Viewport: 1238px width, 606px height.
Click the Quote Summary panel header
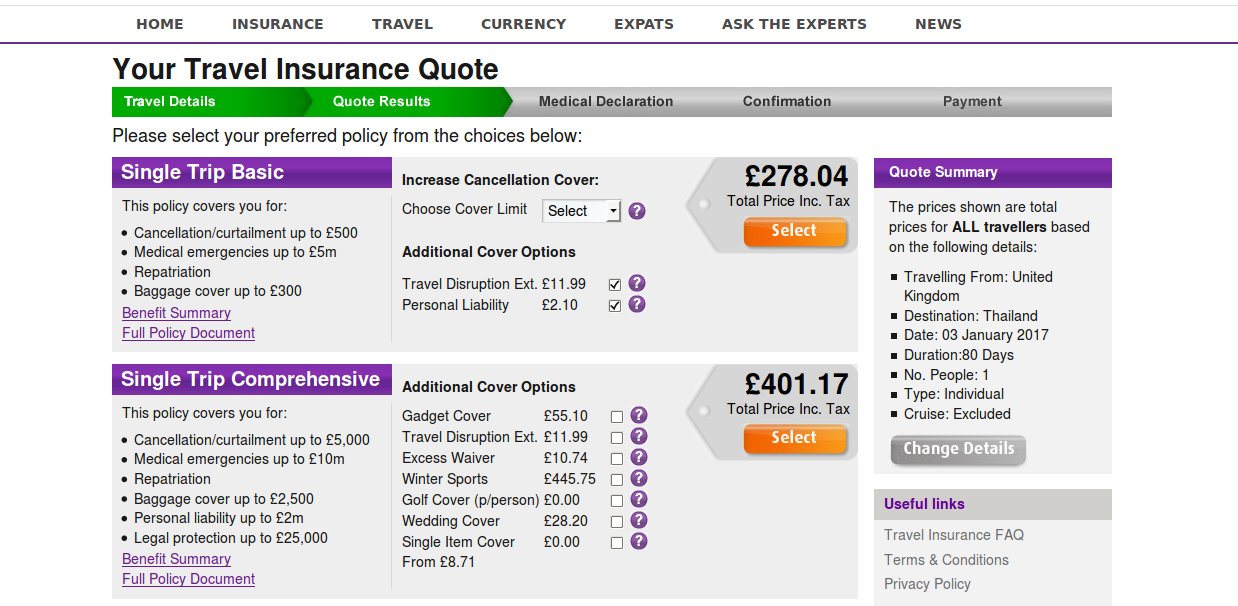993,172
